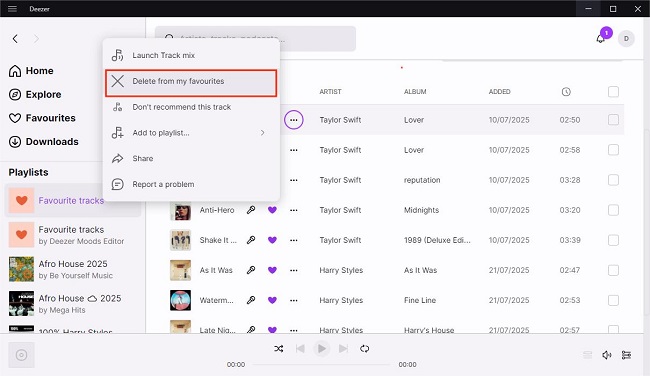Open more options for Shake It

(x=293, y=240)
